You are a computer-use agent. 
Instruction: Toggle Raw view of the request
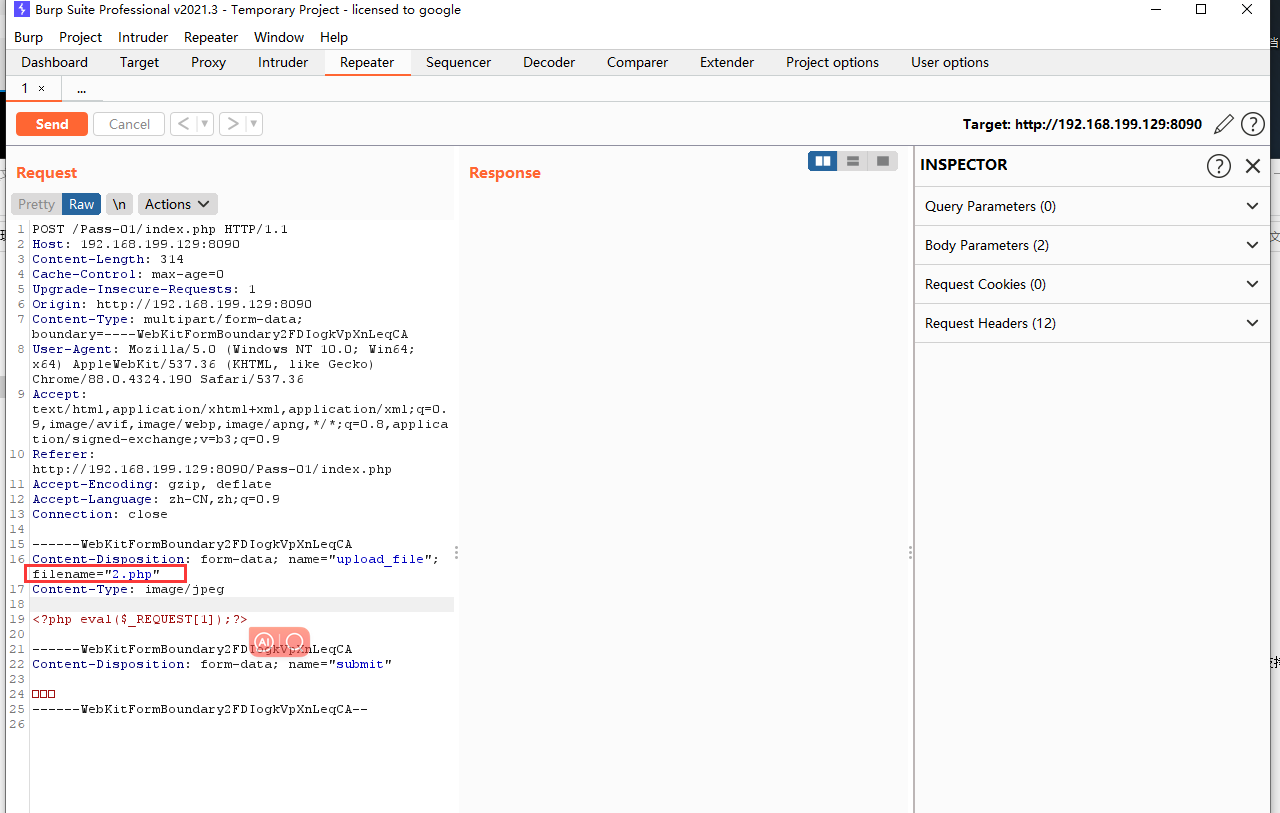click(82, 204)
